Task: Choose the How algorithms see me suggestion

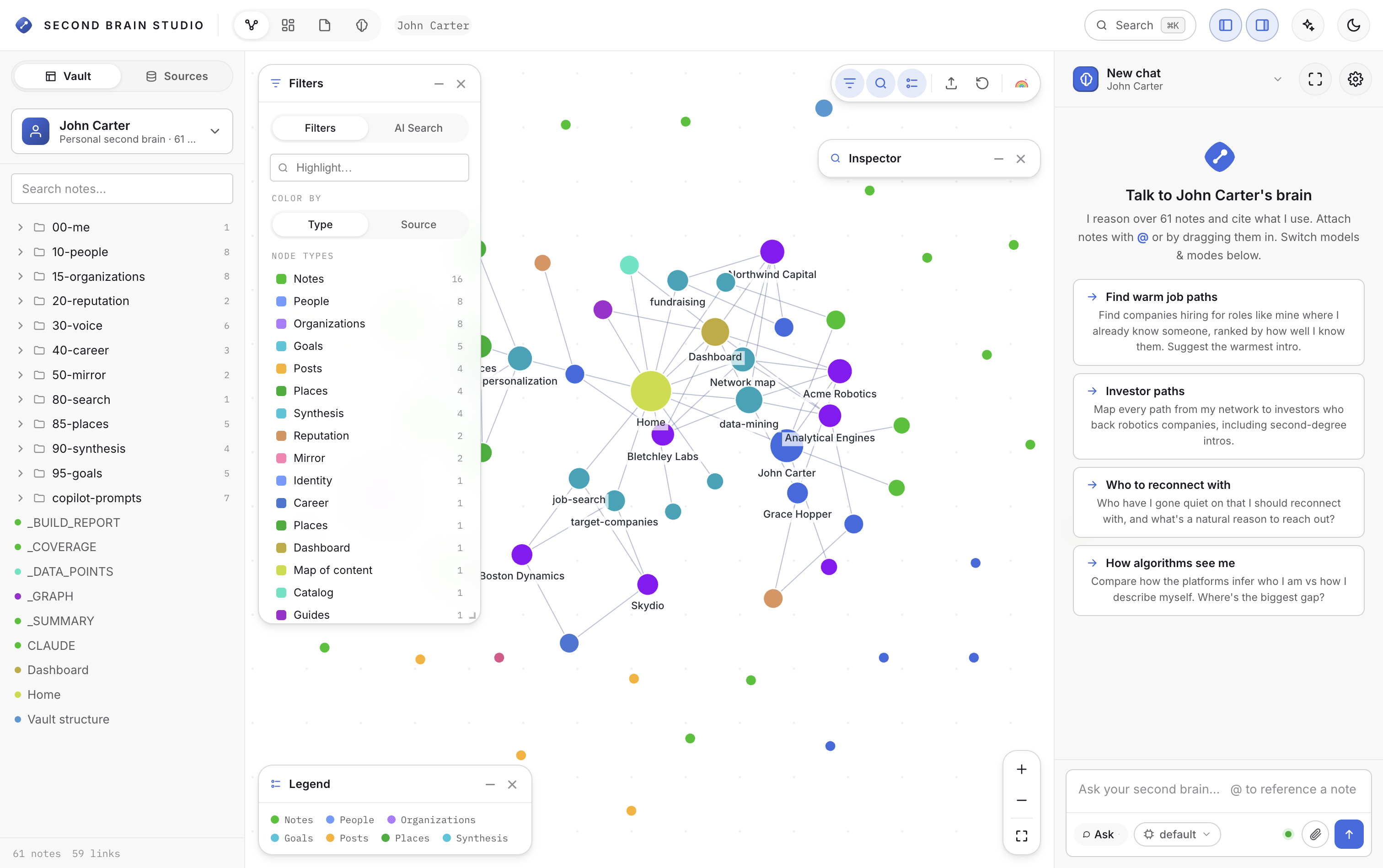Action: (1218, 580)
